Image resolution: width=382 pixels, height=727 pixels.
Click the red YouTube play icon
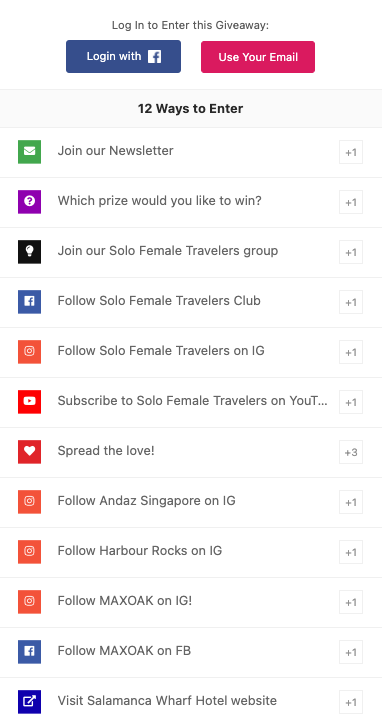(29, 402)
